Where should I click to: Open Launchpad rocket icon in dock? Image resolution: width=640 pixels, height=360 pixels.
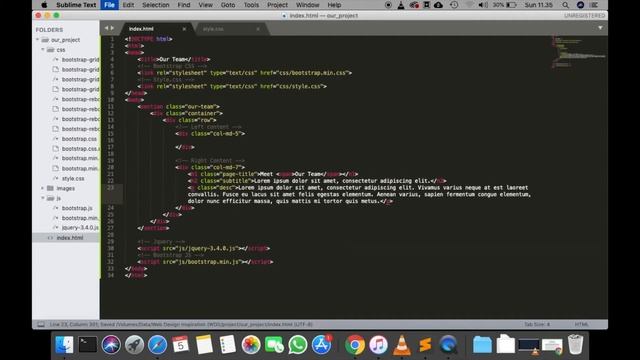(134, 345)
